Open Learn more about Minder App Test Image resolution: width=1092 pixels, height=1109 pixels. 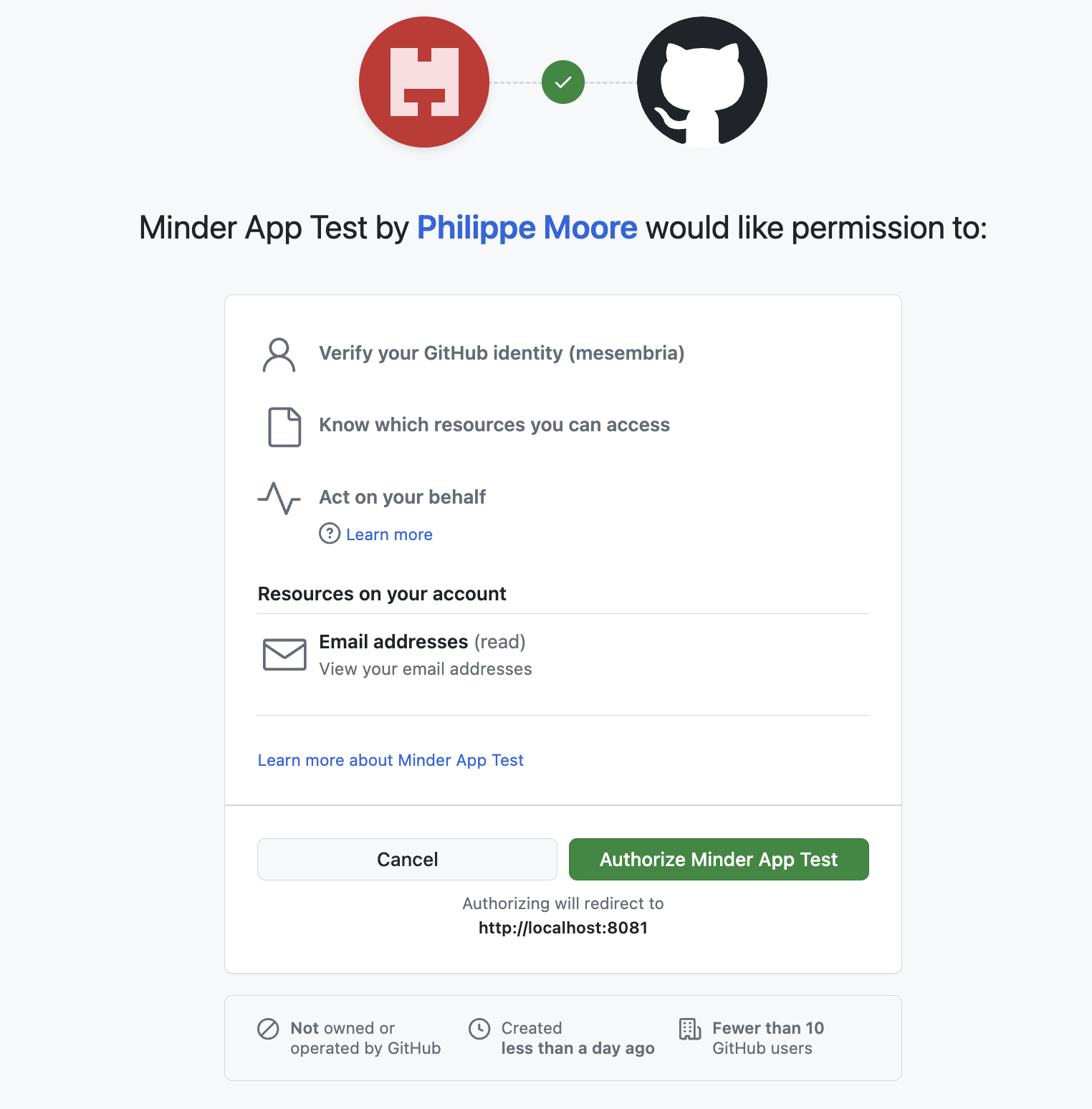tap(391, 760)
